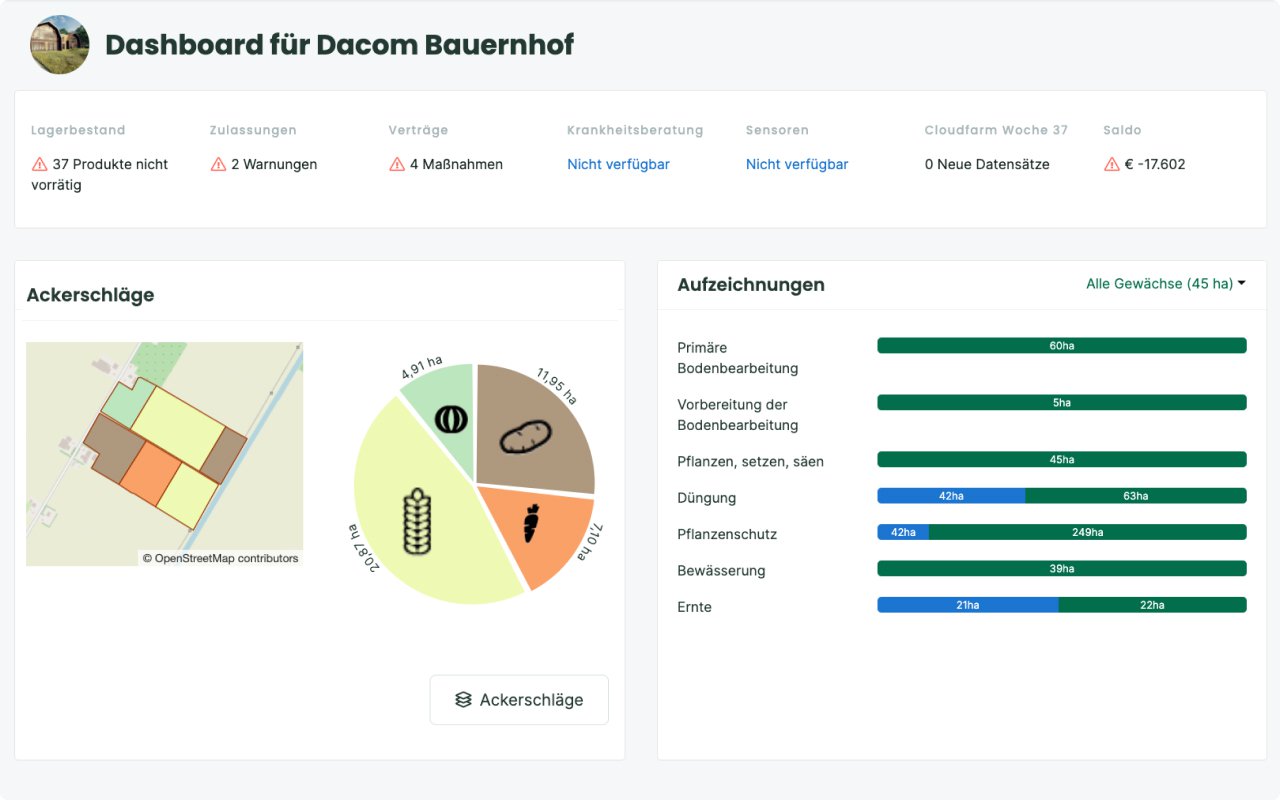The height and width of the screenshot is (800, 1280).
Task: Click the 20,87 ha pie label
Action: [x=364, y=547]
